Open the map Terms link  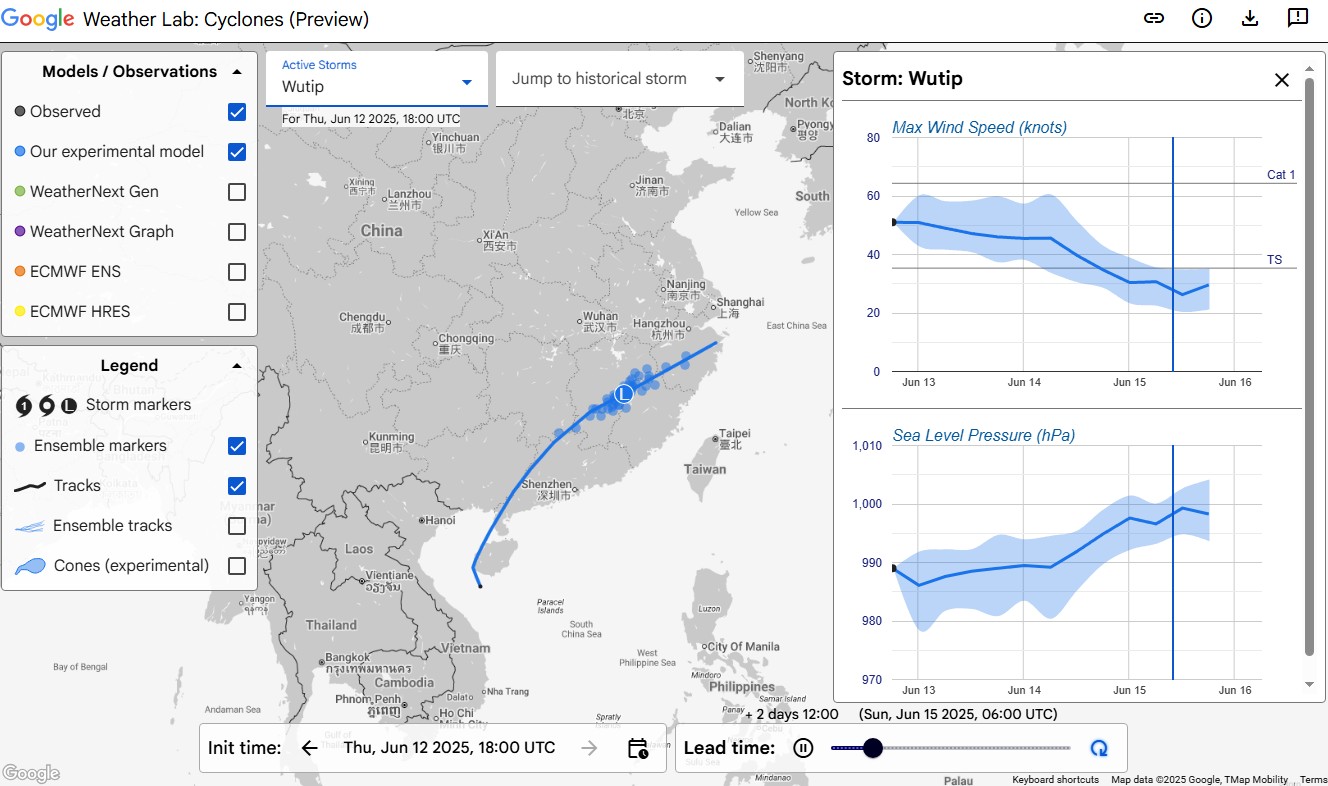(1314, 780)
